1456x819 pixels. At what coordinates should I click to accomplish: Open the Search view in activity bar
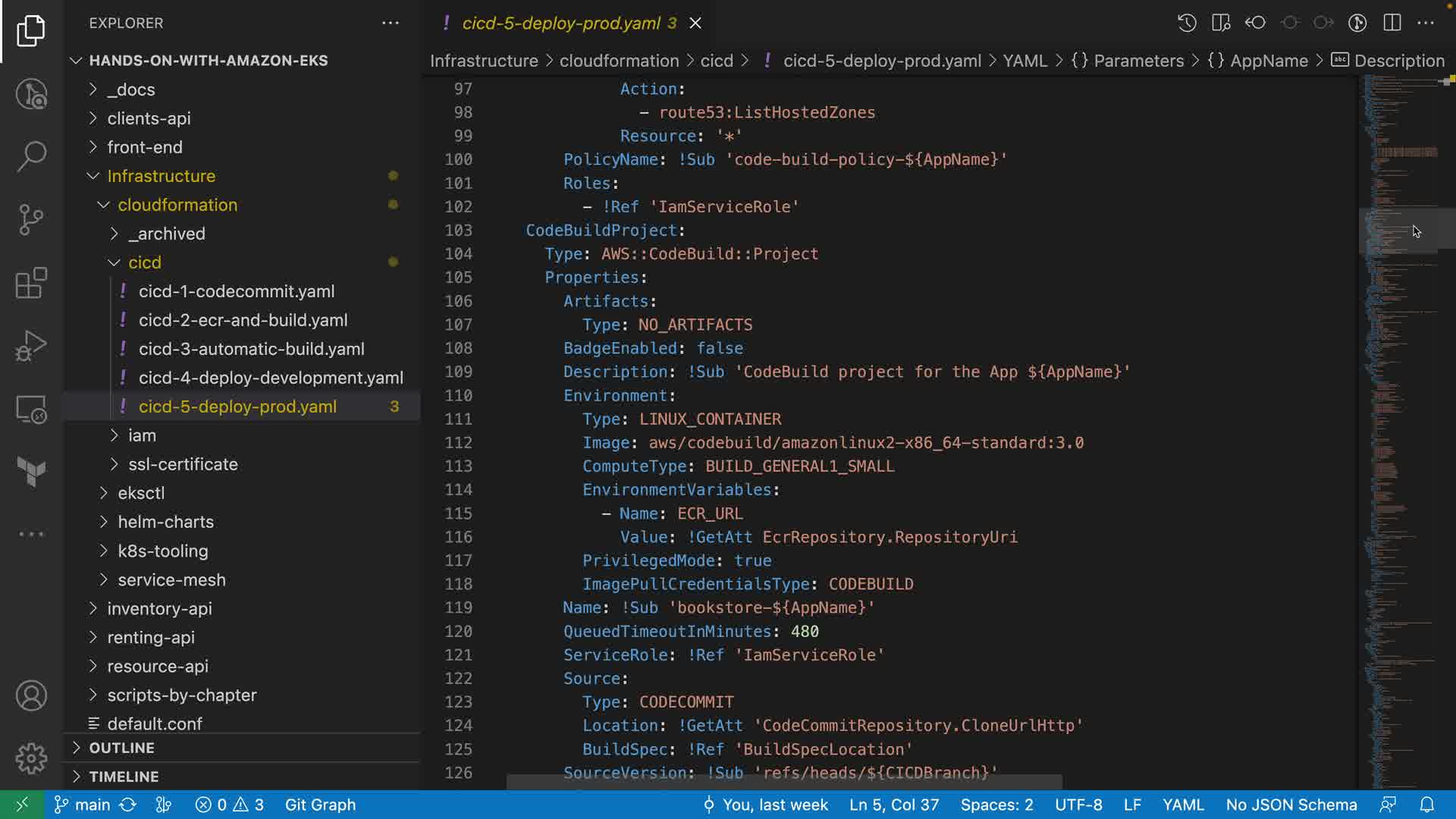point(31,156)
